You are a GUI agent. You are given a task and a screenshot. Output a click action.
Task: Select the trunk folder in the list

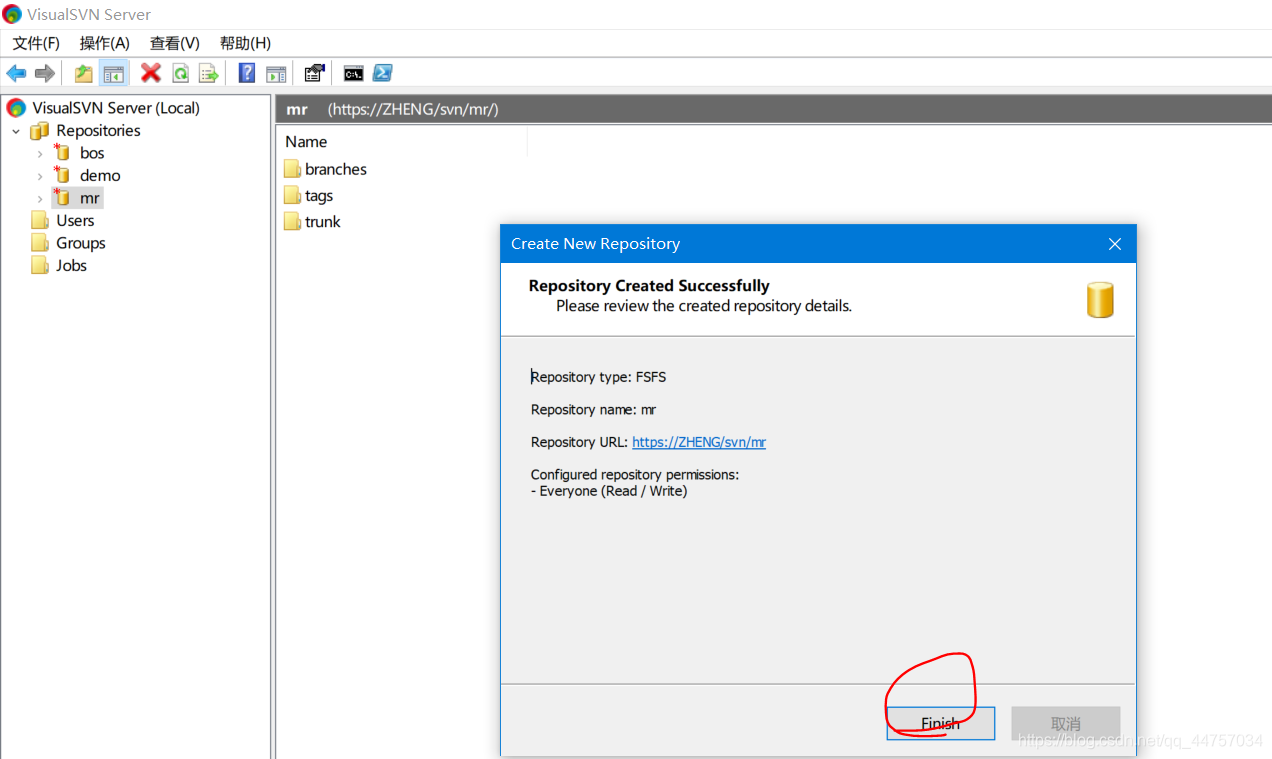pos(322,222)
